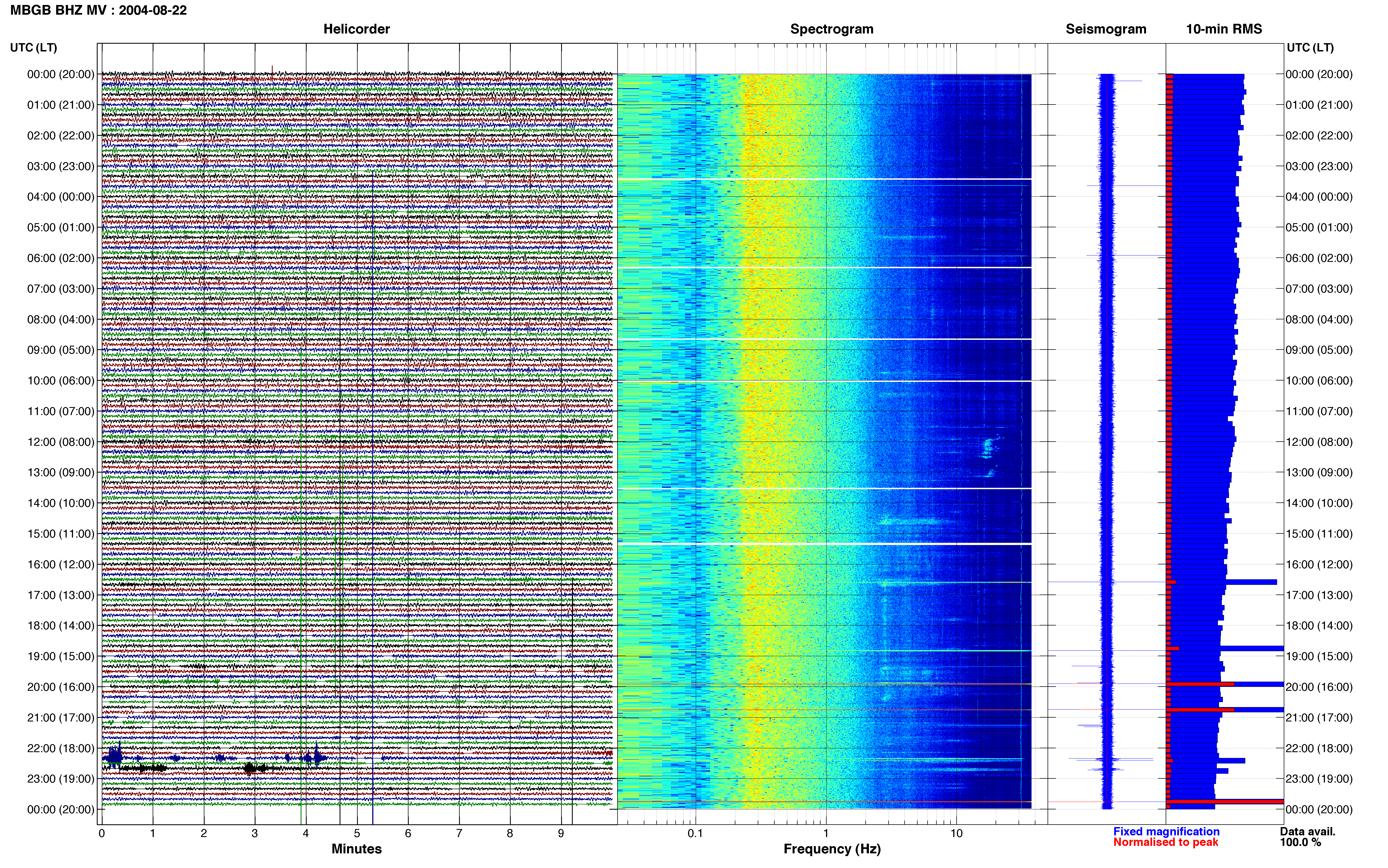Click 07:00 (03:00) beside the Helicorder
This screenshot has width=1388, height=868.
click(x=60, y=289)
